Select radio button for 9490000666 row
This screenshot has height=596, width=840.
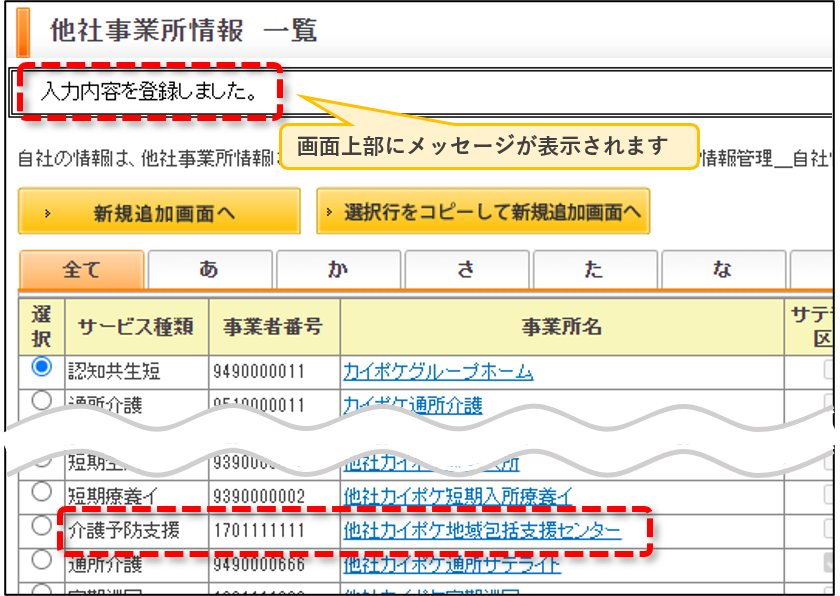click(41, 560)
